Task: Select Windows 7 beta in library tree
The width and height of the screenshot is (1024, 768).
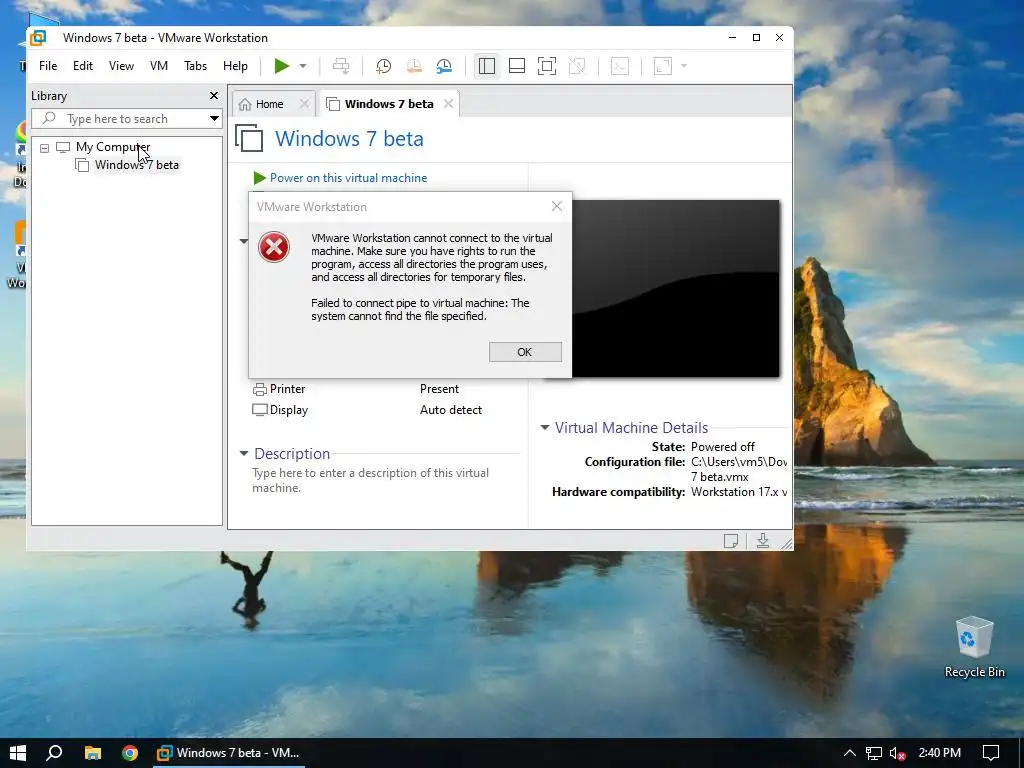Action: (136, 165)
